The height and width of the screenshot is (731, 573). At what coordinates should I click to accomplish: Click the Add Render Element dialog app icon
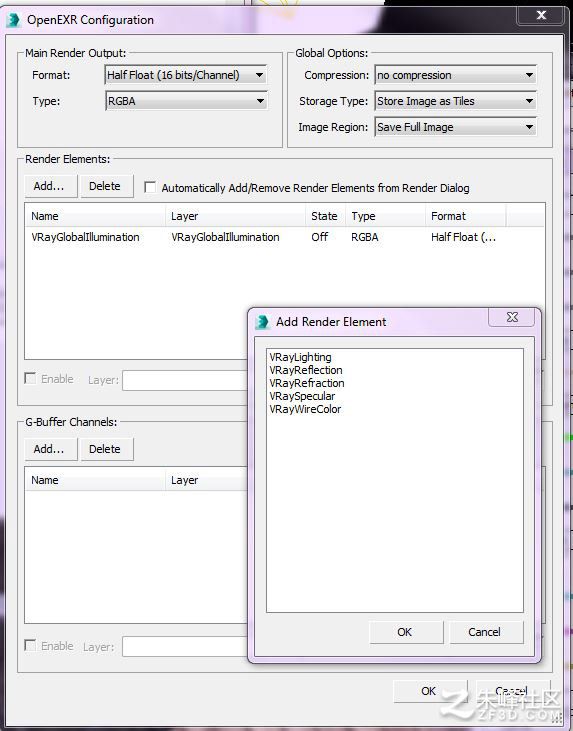(x=262, y=322)
